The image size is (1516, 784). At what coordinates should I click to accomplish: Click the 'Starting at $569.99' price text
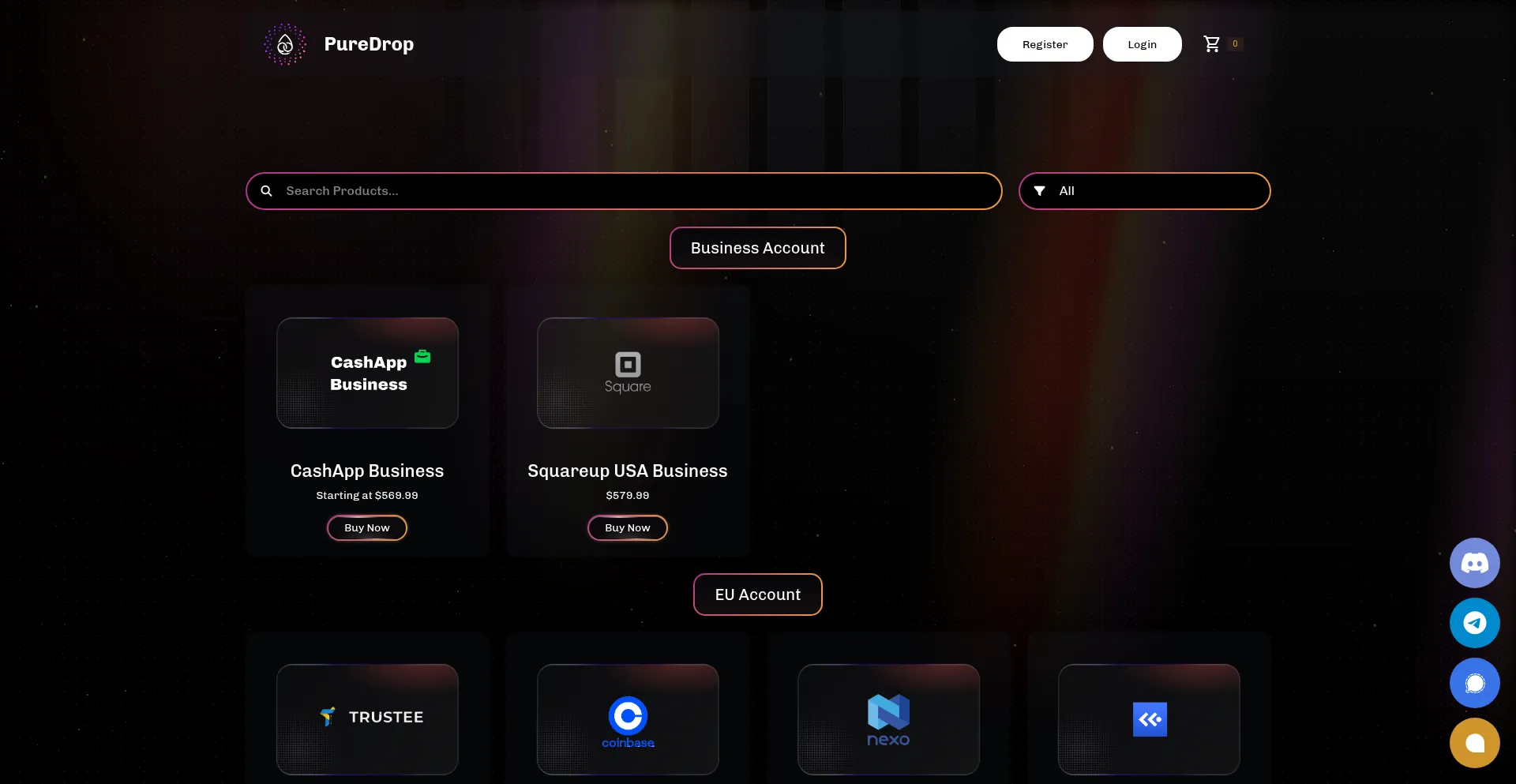tap(367, 496)
